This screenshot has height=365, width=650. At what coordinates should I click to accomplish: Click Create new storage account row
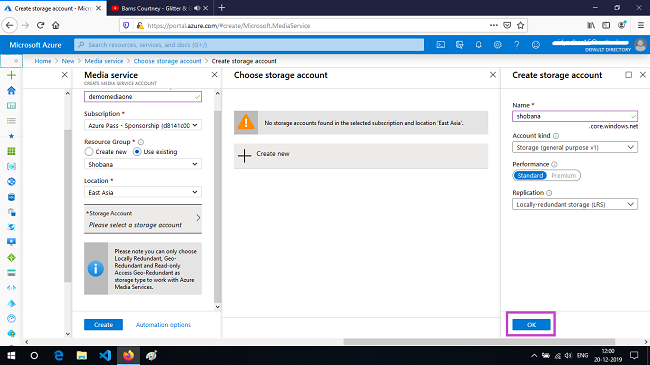pos(361,156)
